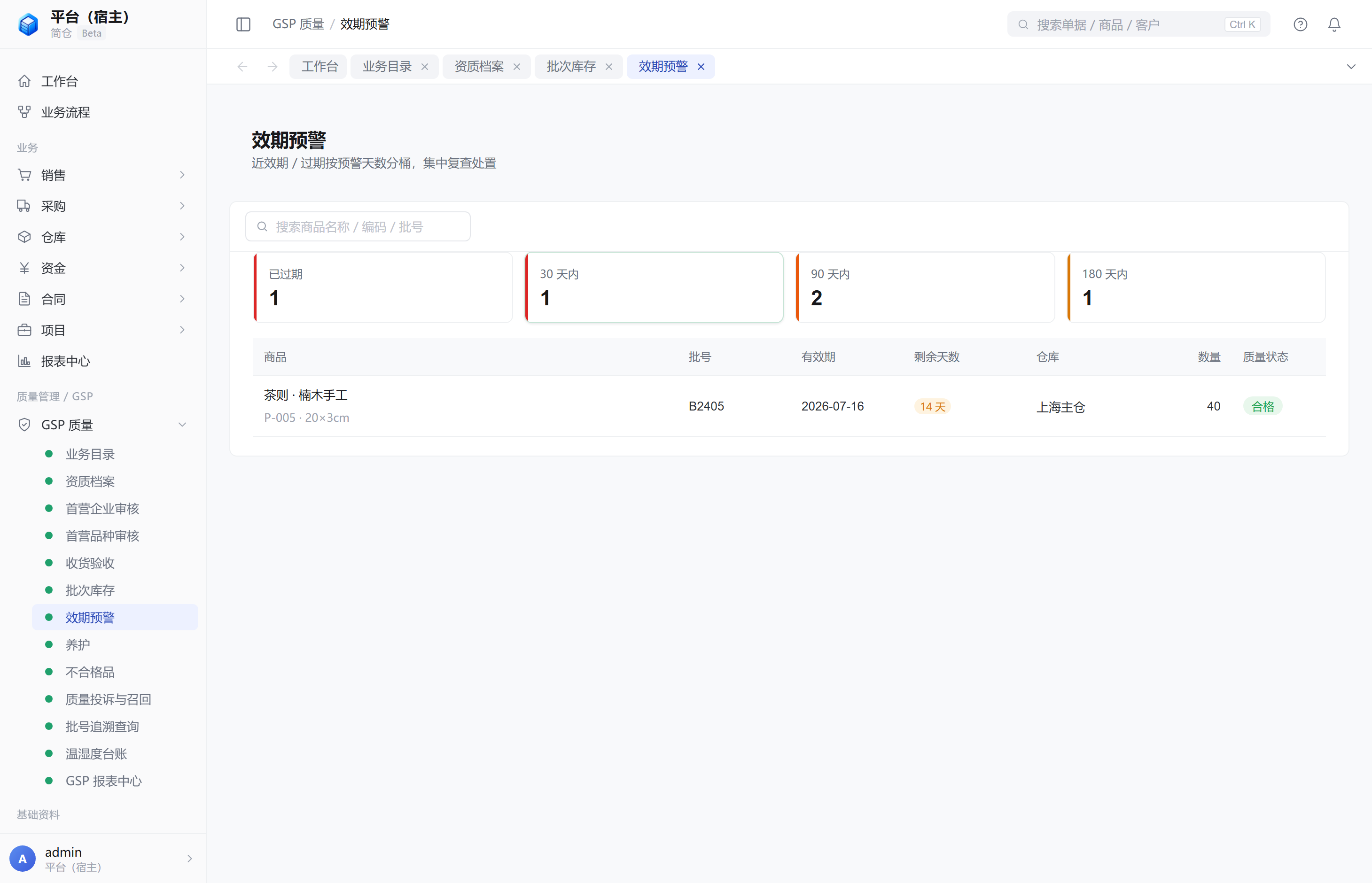
Task: Open the admin account menu chevron
Action: (x=189, y=859)
